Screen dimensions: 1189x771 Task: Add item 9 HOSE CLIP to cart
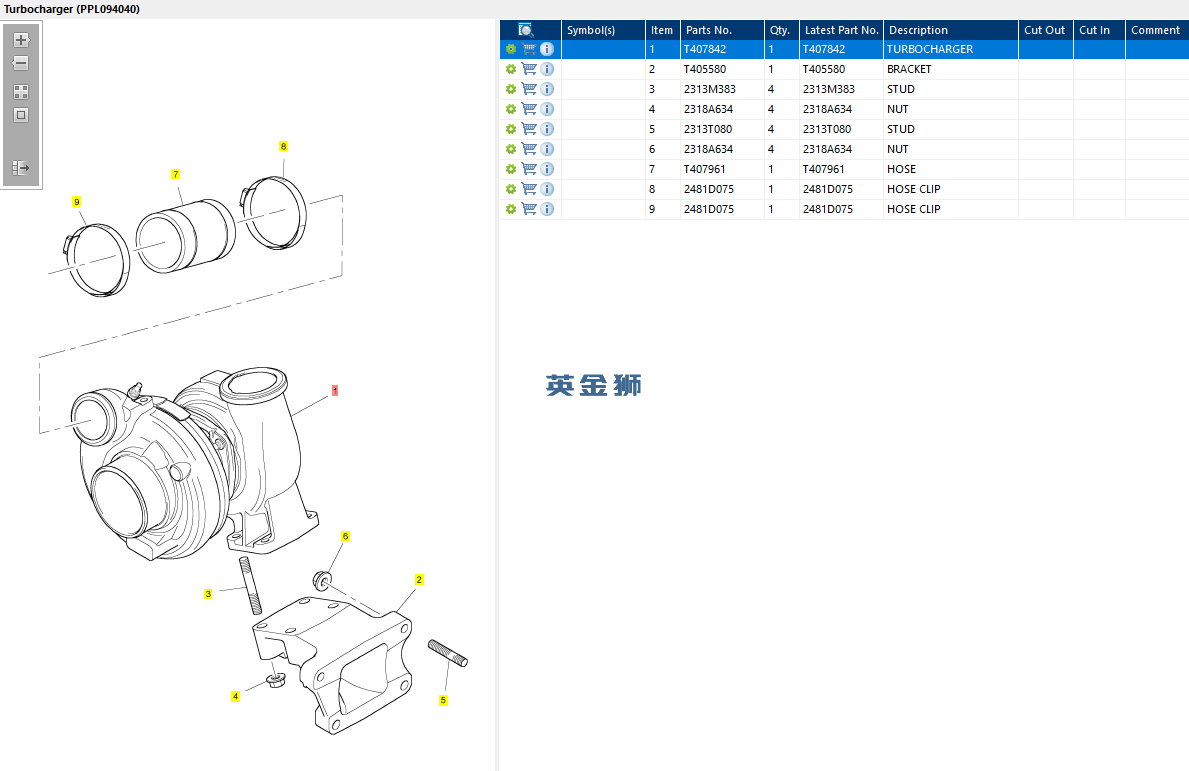[x=529, y=209]
